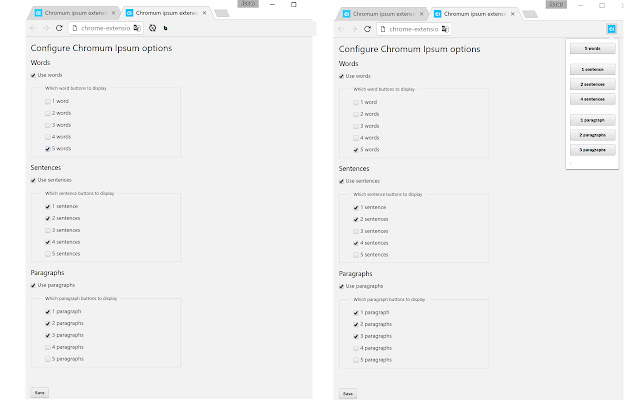Click the '2 paragraphs' button in extension popup
Image resolution: width=640 pixels, height=400 pixels.
592,135
